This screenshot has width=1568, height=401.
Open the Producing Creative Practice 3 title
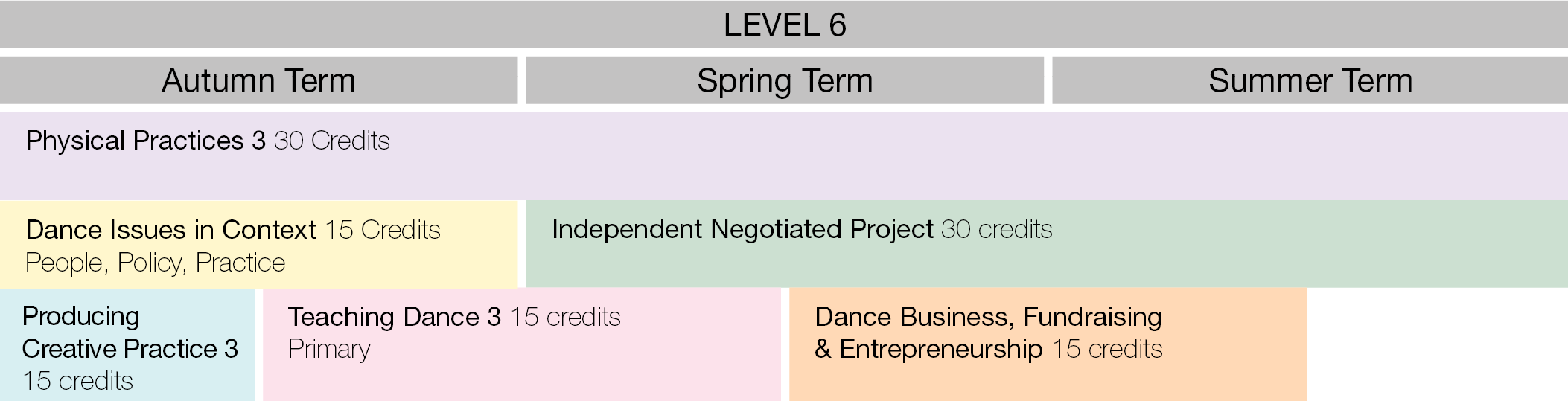130,333
